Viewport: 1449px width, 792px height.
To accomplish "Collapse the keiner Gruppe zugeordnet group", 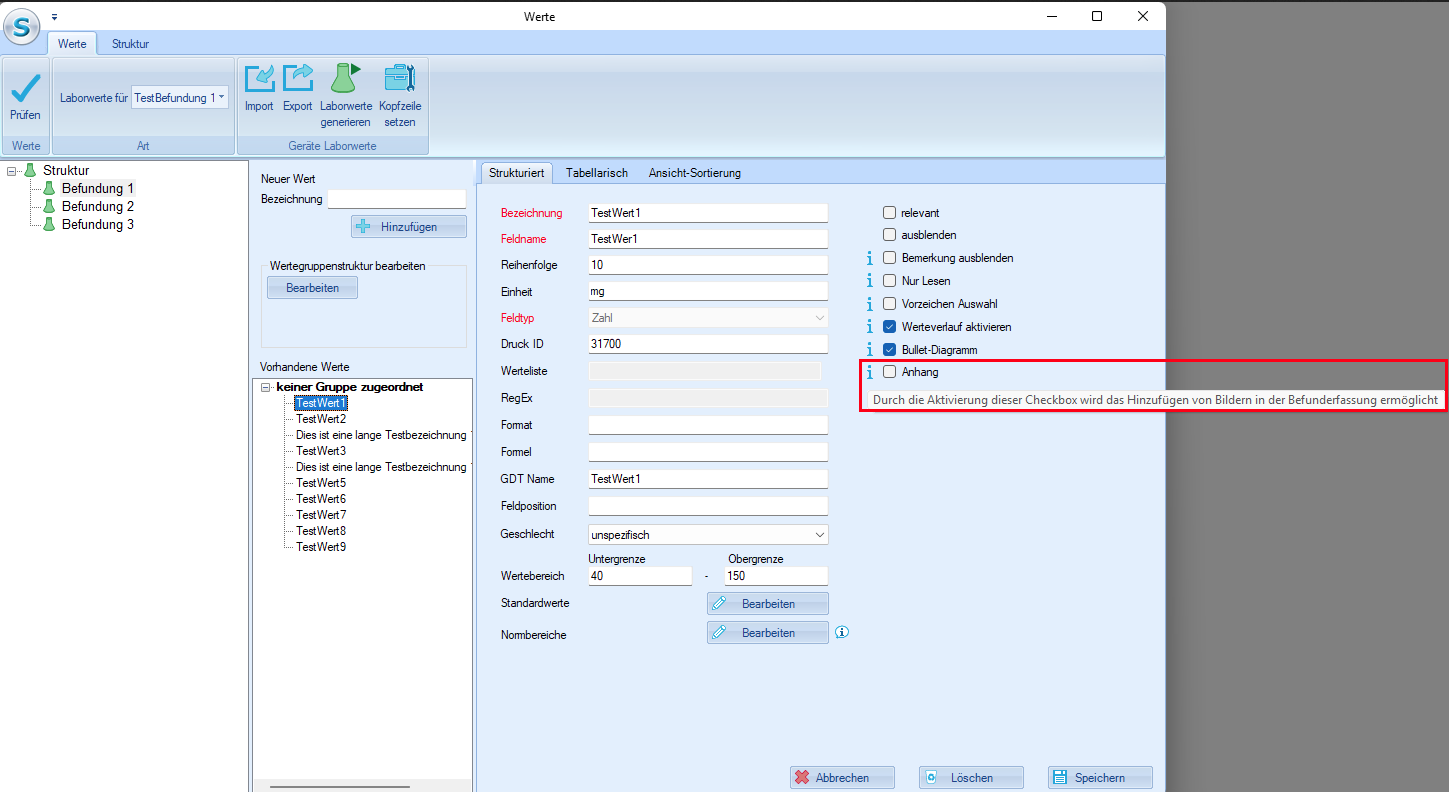I will pyautogui.click(x=266, y=387).
